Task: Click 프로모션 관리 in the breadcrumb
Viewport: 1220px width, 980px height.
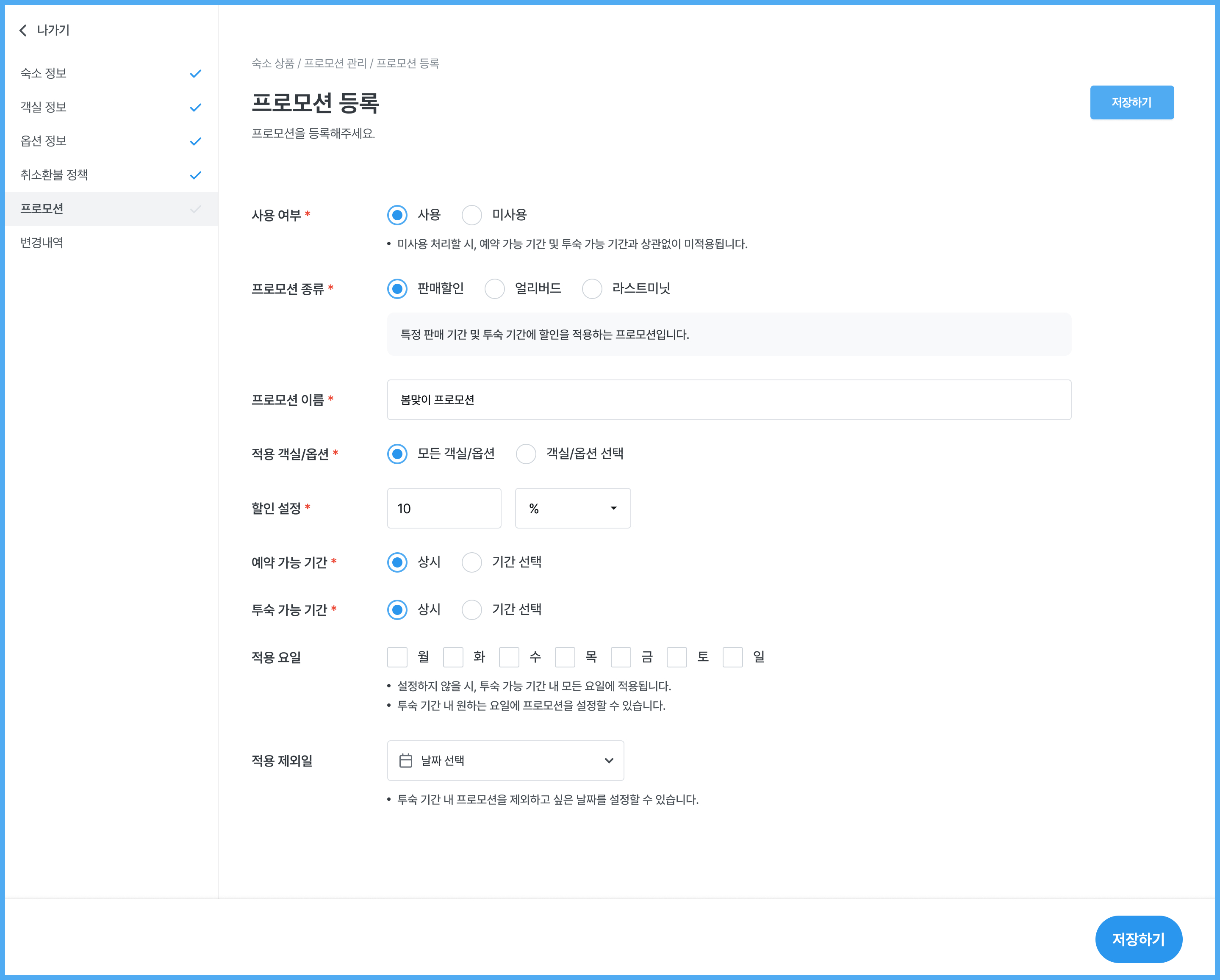Action: pos(335,64)
